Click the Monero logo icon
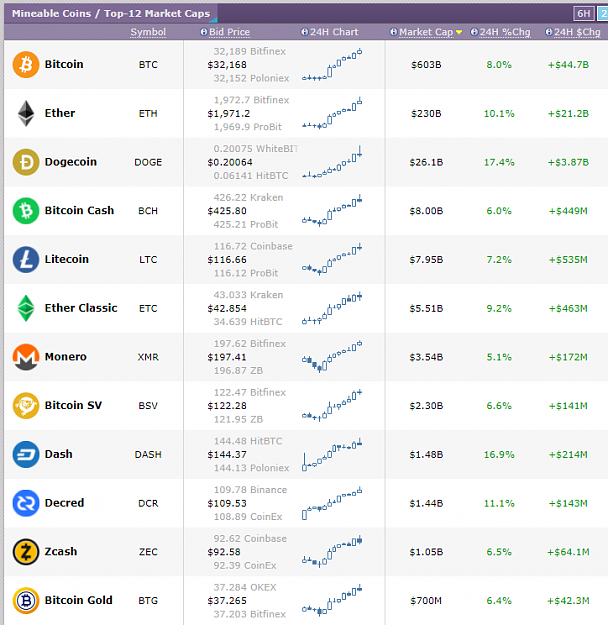This screenshot has height=625, width=608. [x=26, y=357]
